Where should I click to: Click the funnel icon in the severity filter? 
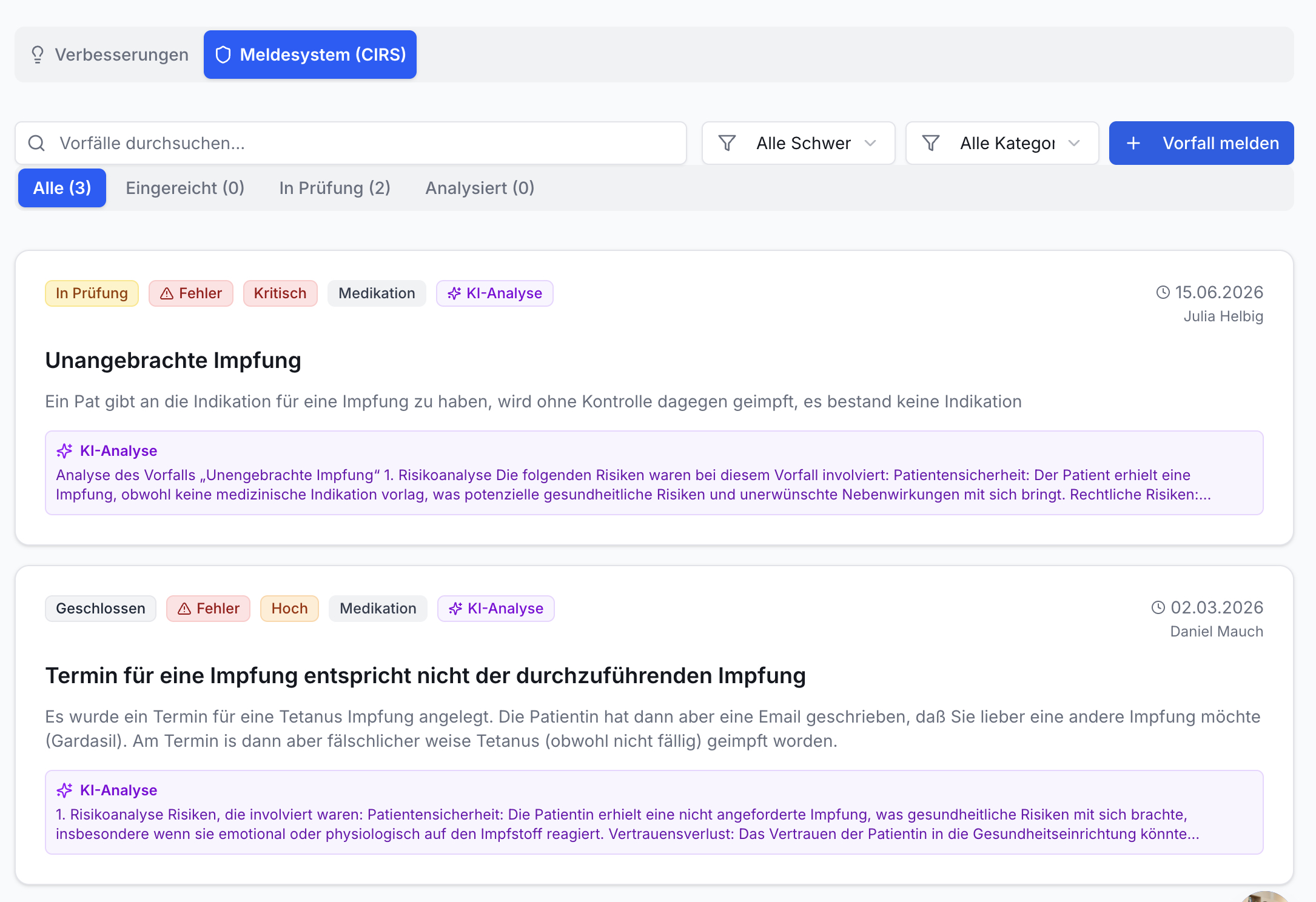point(727,143)
